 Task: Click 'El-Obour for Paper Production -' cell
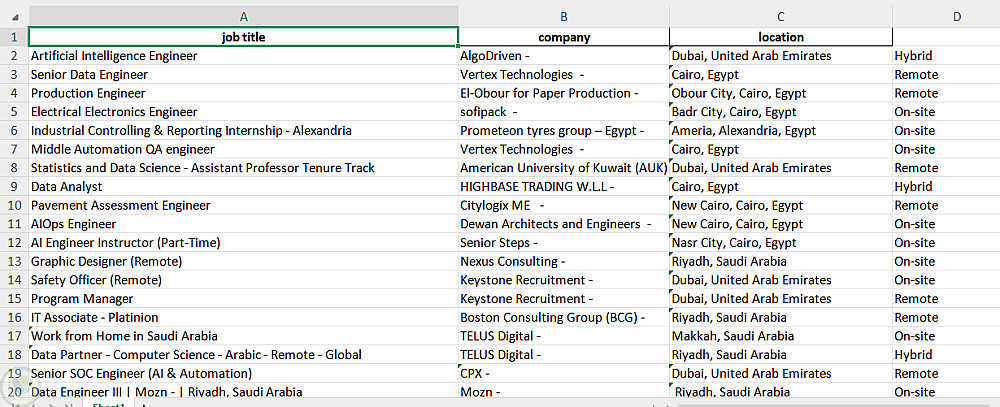[x=564, y=93]
